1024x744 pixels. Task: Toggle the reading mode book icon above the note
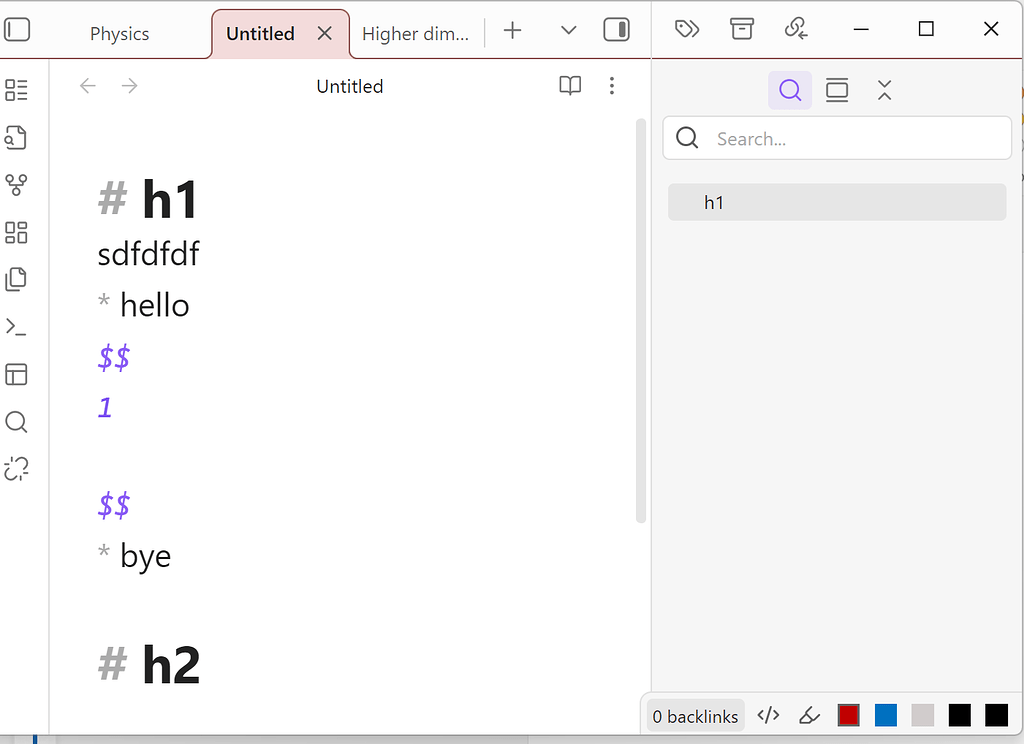click(x=569, y=86)
